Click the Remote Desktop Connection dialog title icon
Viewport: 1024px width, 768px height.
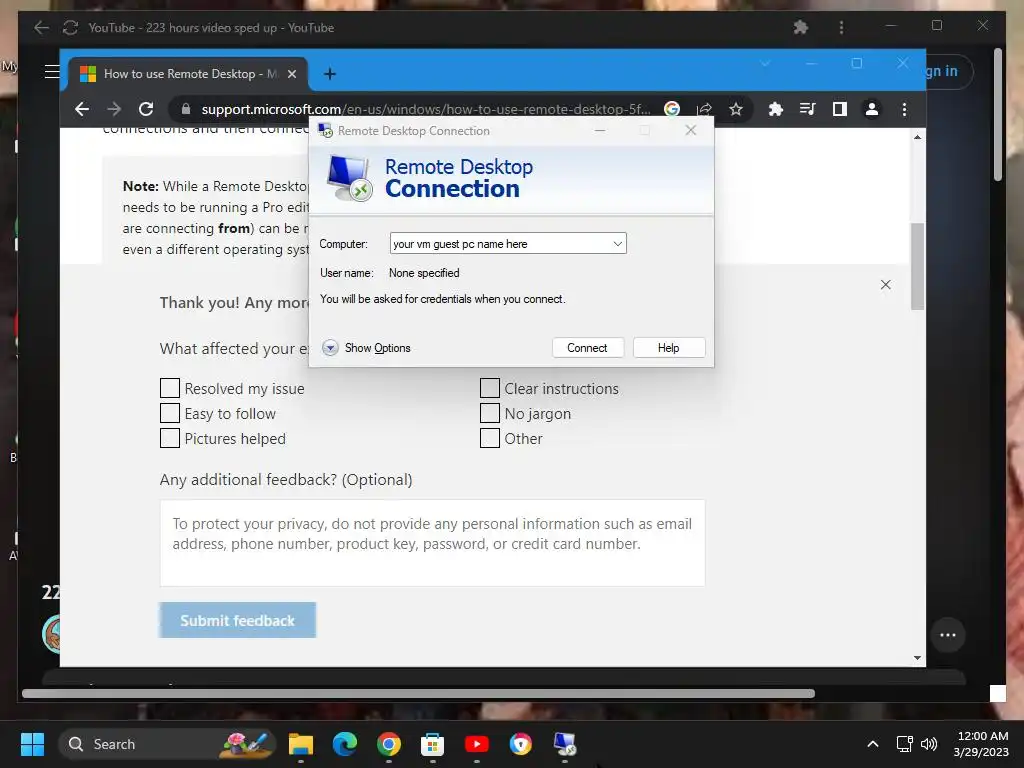pos(325,130)
